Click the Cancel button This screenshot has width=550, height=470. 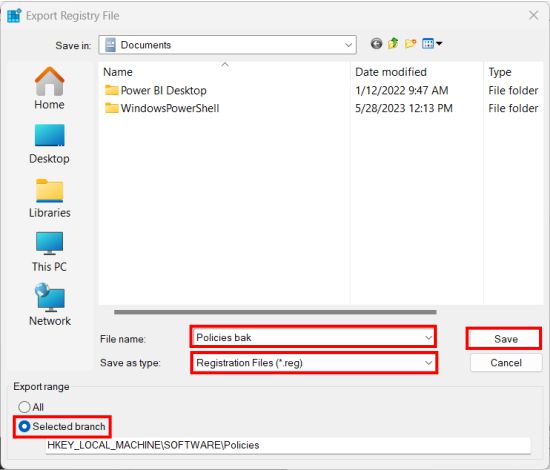click(506, 363)
